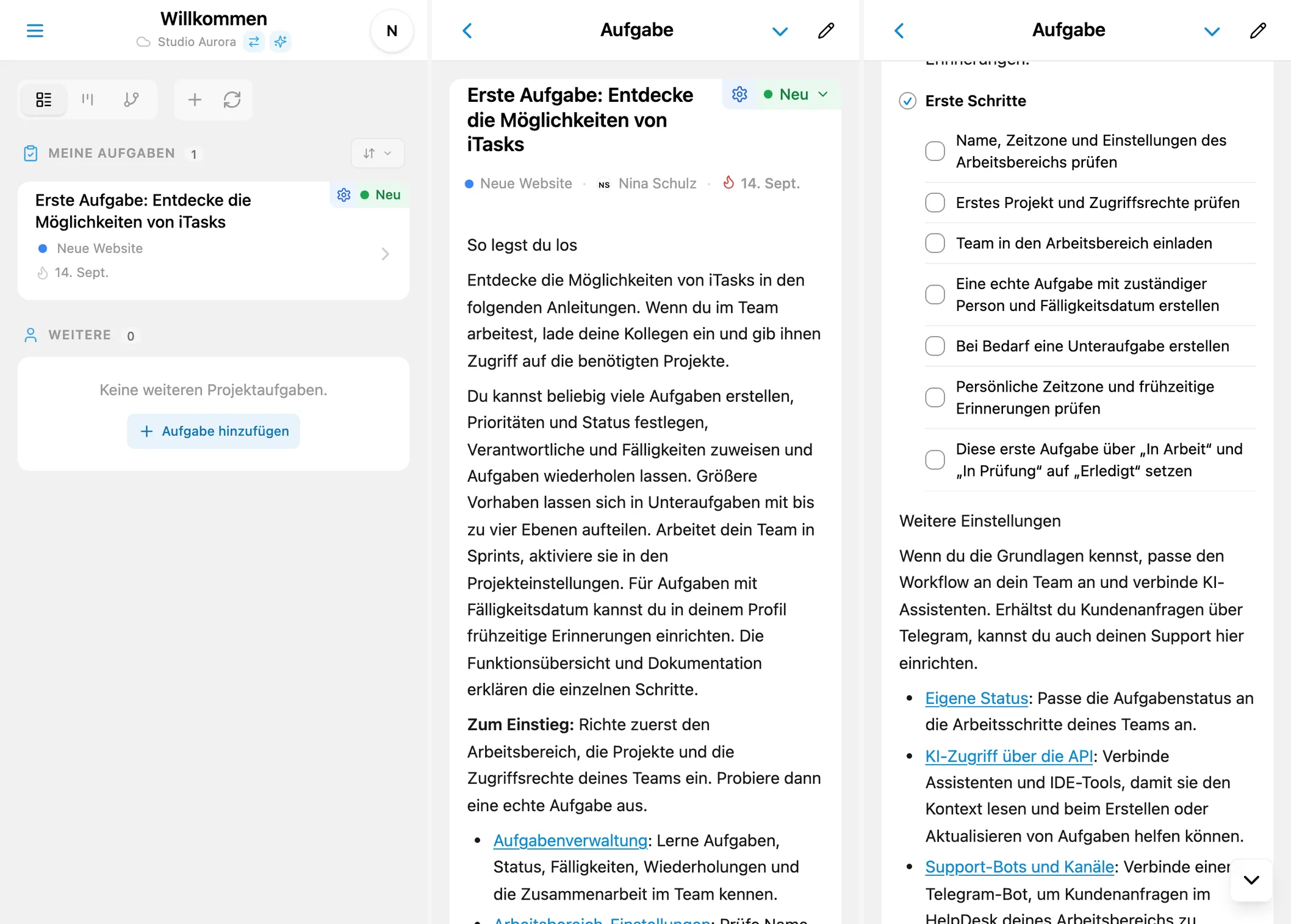Click the Neue Website project label in task detail
This screenshot has width=1291, height=924.
tap(526, 184)
